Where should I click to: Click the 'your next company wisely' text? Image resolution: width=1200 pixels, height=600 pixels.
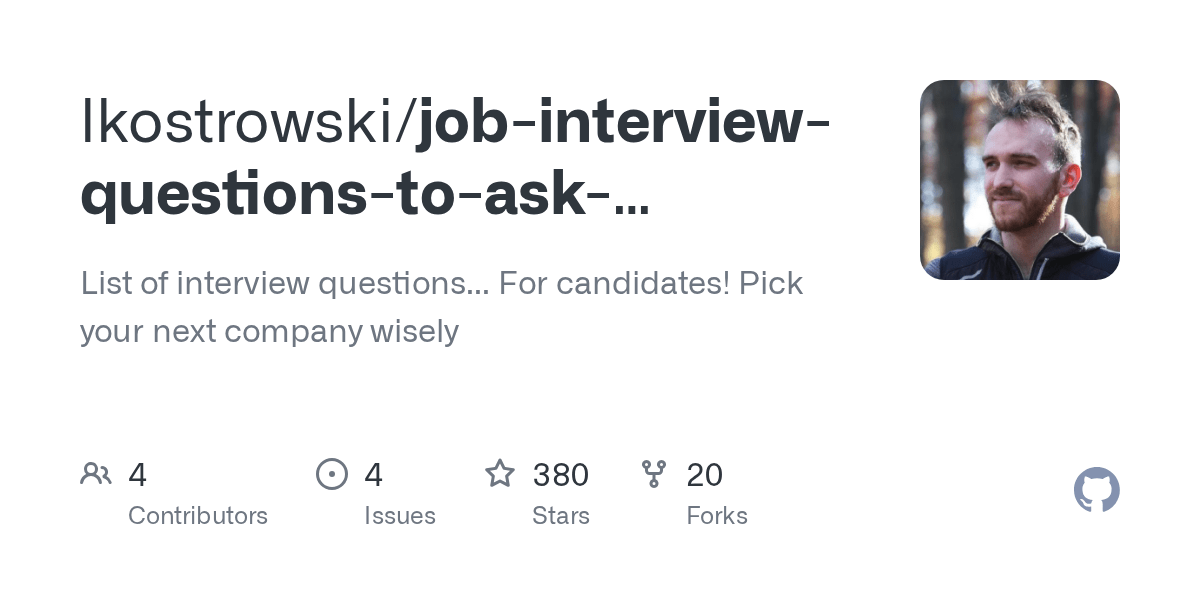(x=269, y=331)
